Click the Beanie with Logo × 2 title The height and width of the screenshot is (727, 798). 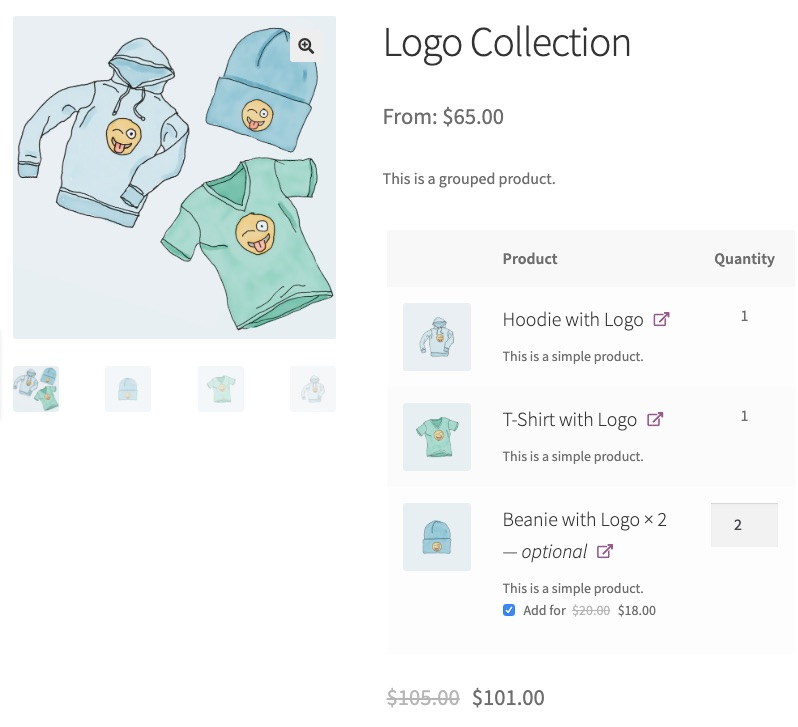[584, 520]
